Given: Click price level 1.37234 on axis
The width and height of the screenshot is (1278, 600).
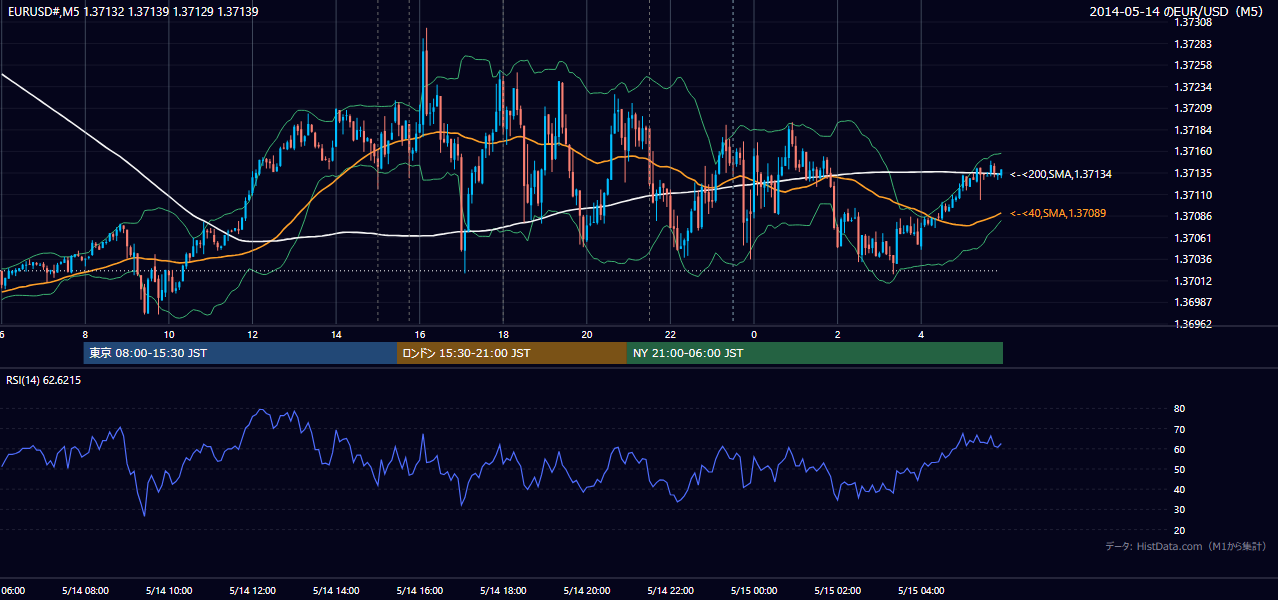Looking at the screenshot, I should click(1193, 87).
